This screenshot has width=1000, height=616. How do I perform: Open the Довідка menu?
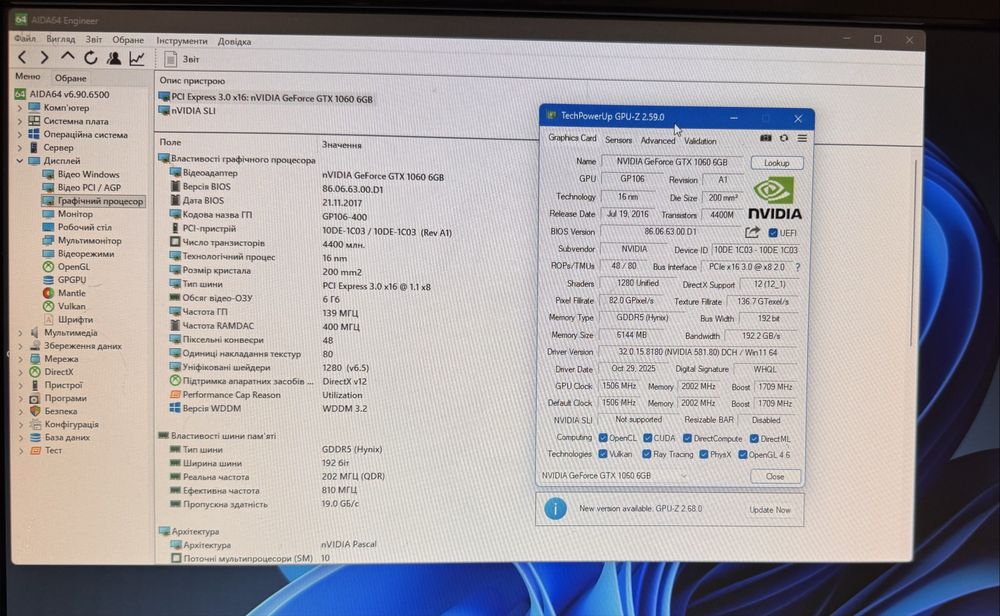(x=234, y=41)
